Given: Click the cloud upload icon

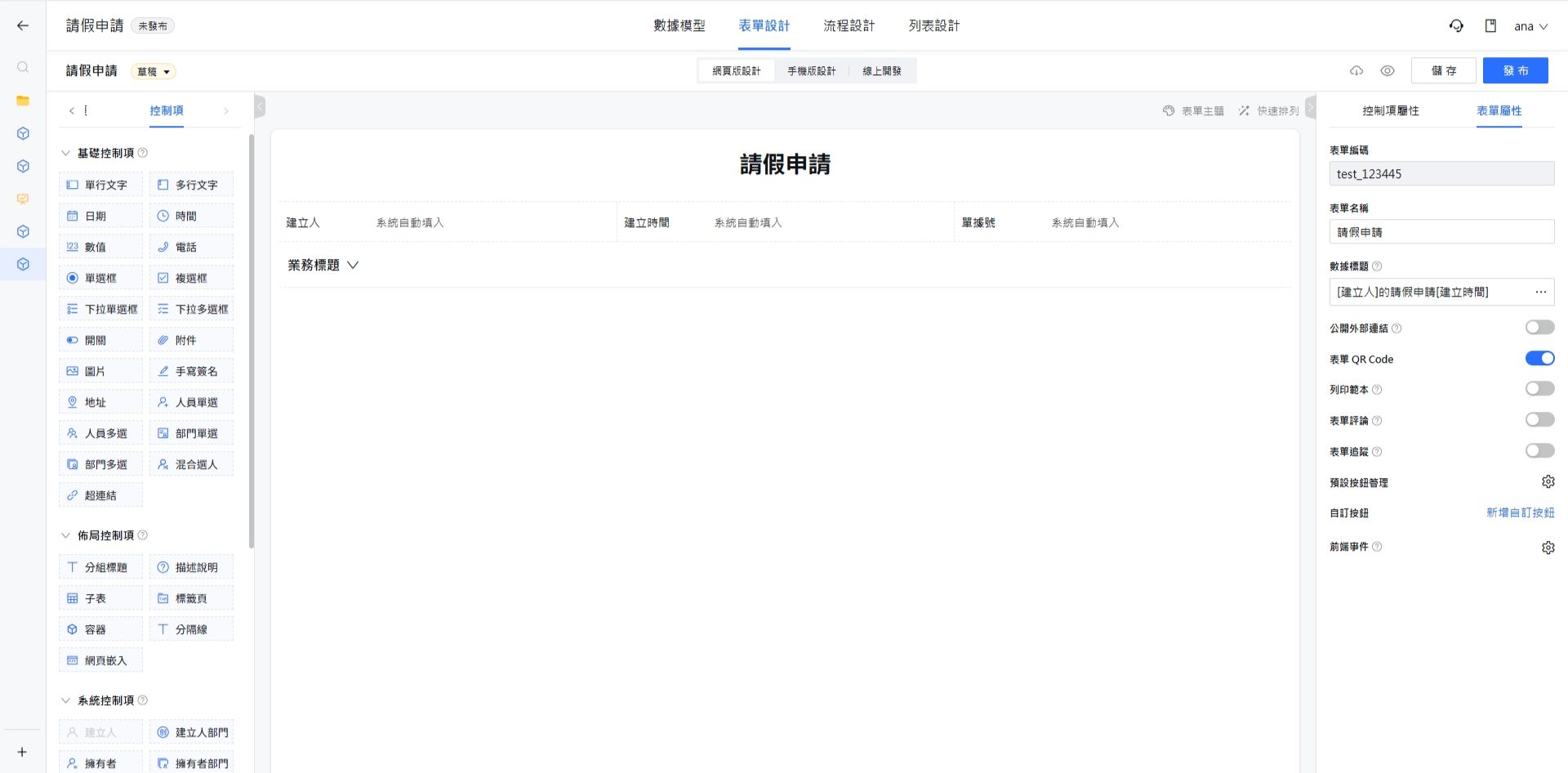Looking at the screenshot, I should click(x=1356, y=71).
